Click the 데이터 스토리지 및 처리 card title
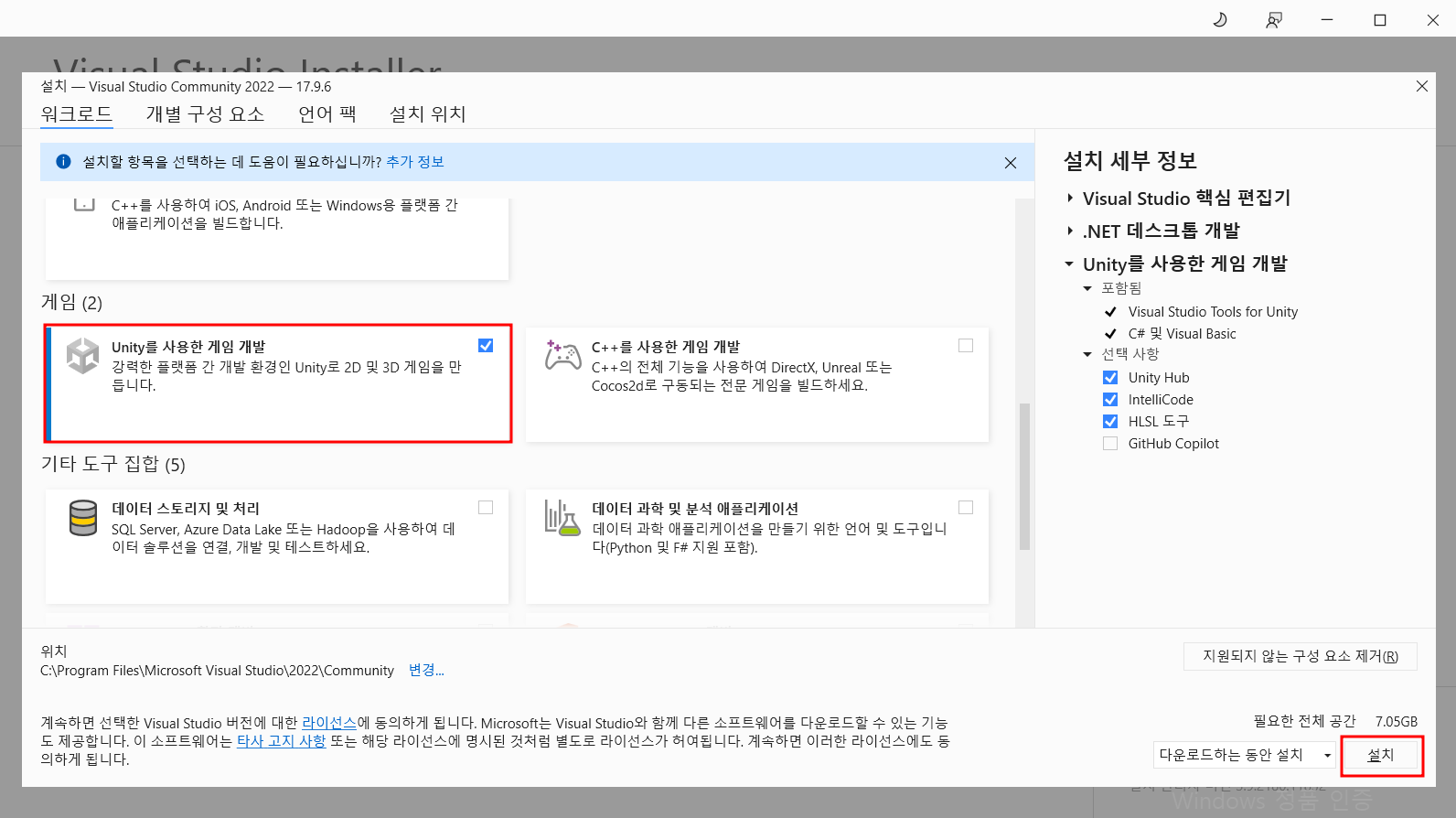The width and height of the screenshot is (1456, 818). click(x=186, y=509)
